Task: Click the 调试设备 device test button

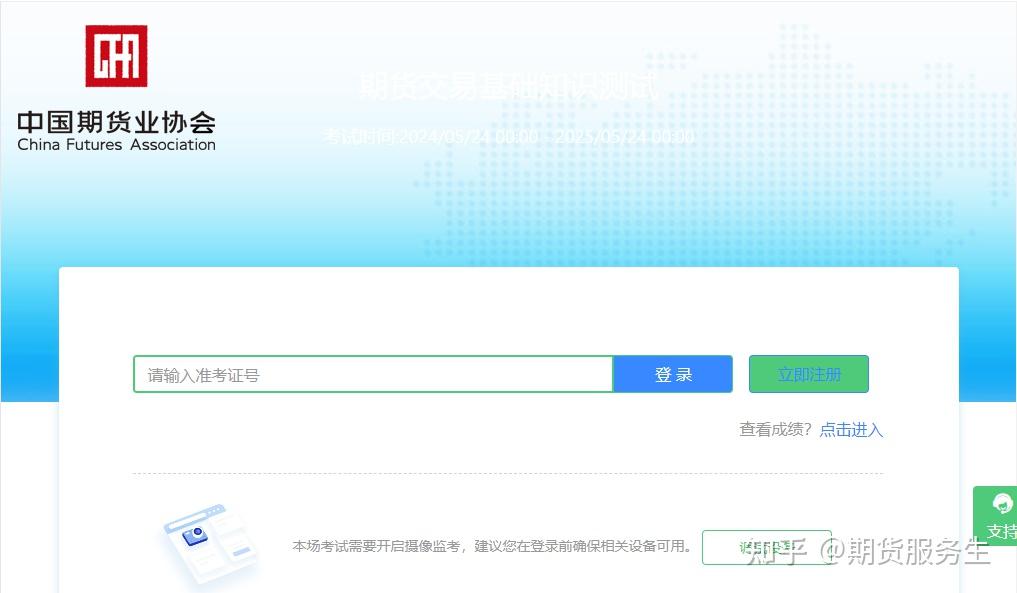Action: point(767,547)
